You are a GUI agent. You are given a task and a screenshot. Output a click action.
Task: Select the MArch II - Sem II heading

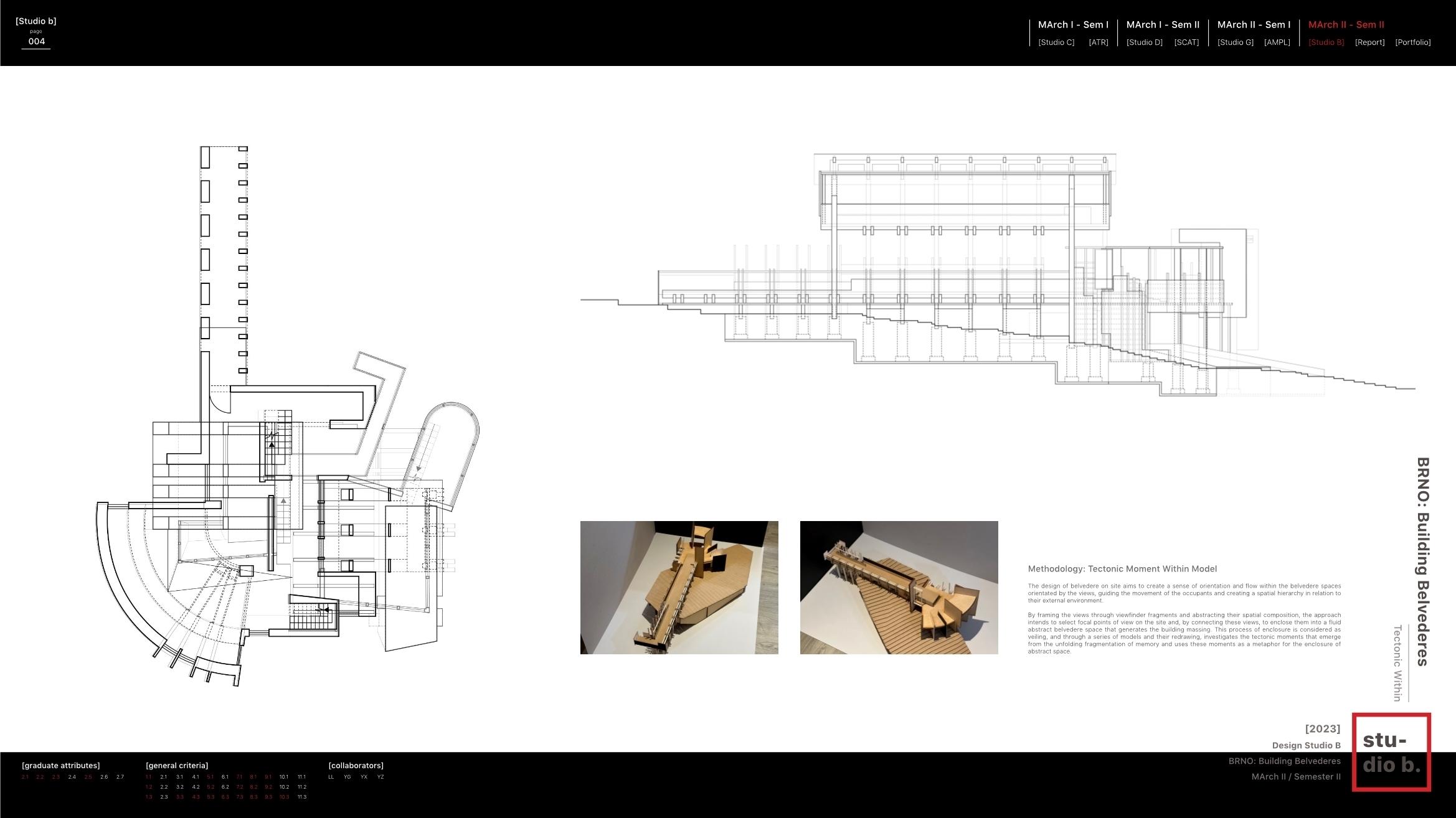coord(1346,25)
